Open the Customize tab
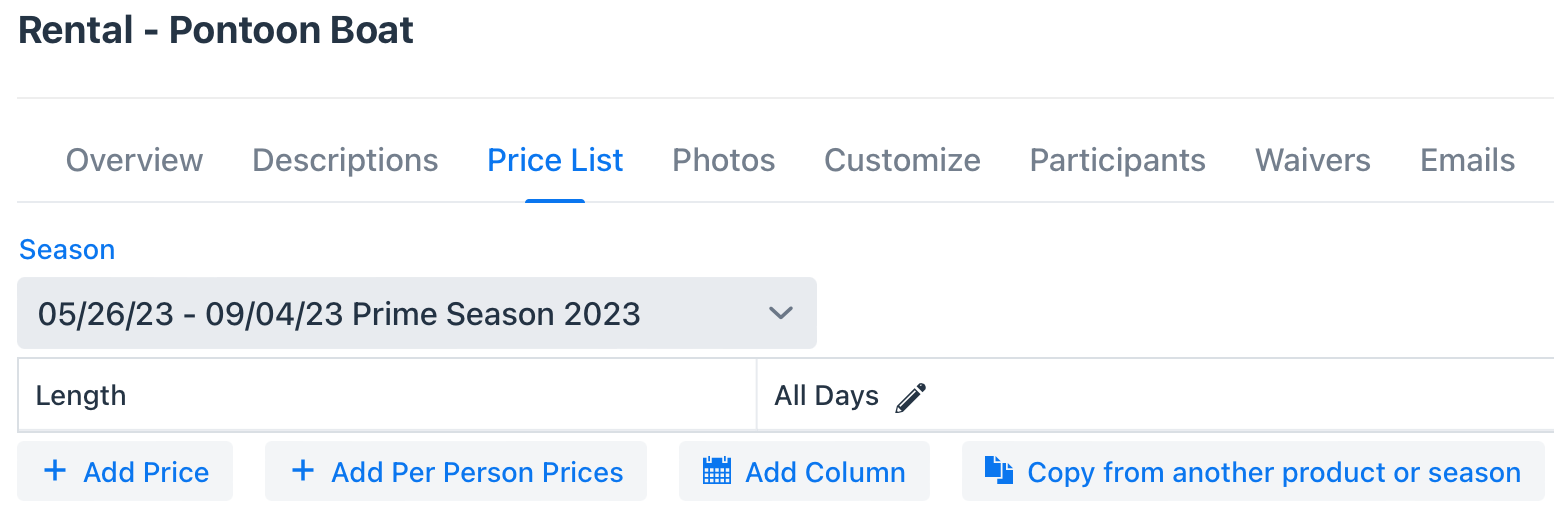 (x=902, y=160)
